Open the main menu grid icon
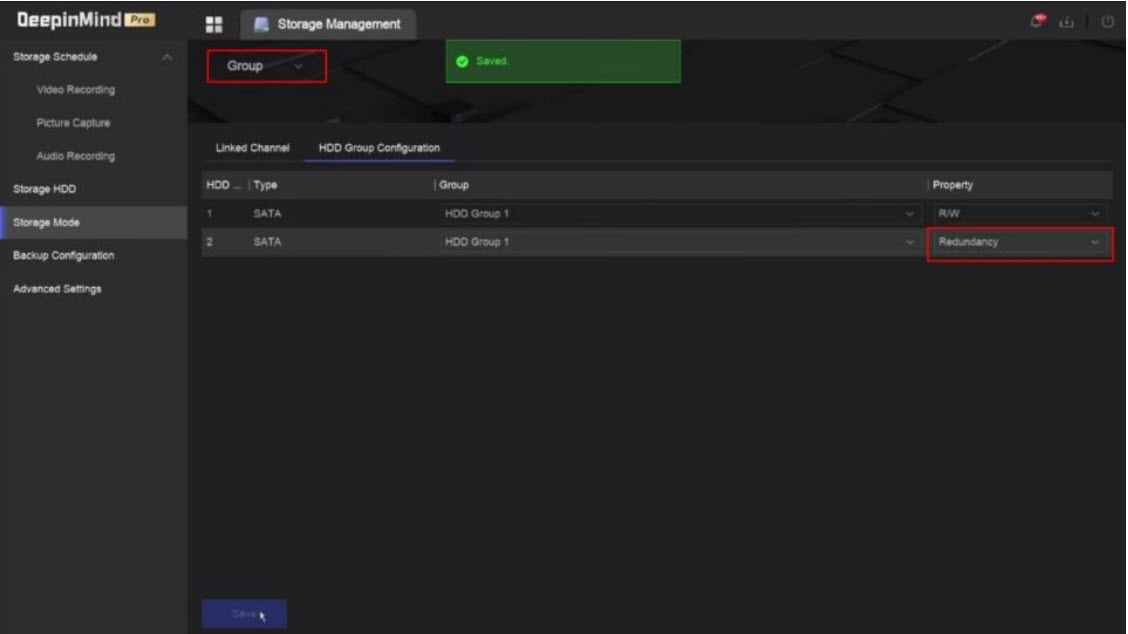The height and width of the screenshot is (634, 1128). (x=214, y=24)
